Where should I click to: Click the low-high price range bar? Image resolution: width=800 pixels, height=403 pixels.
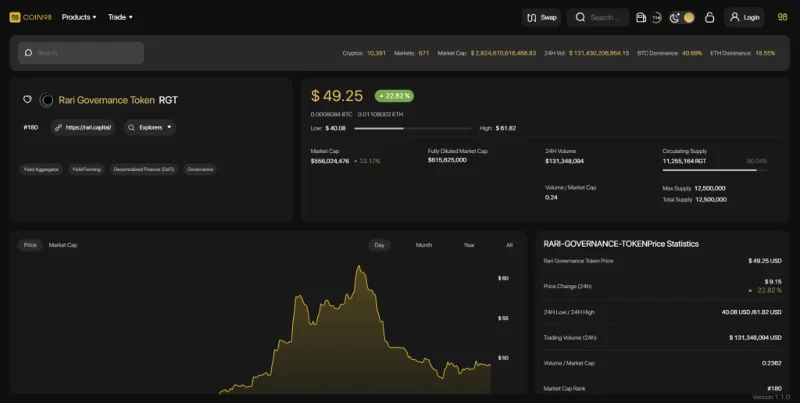(x=413, y=129)
